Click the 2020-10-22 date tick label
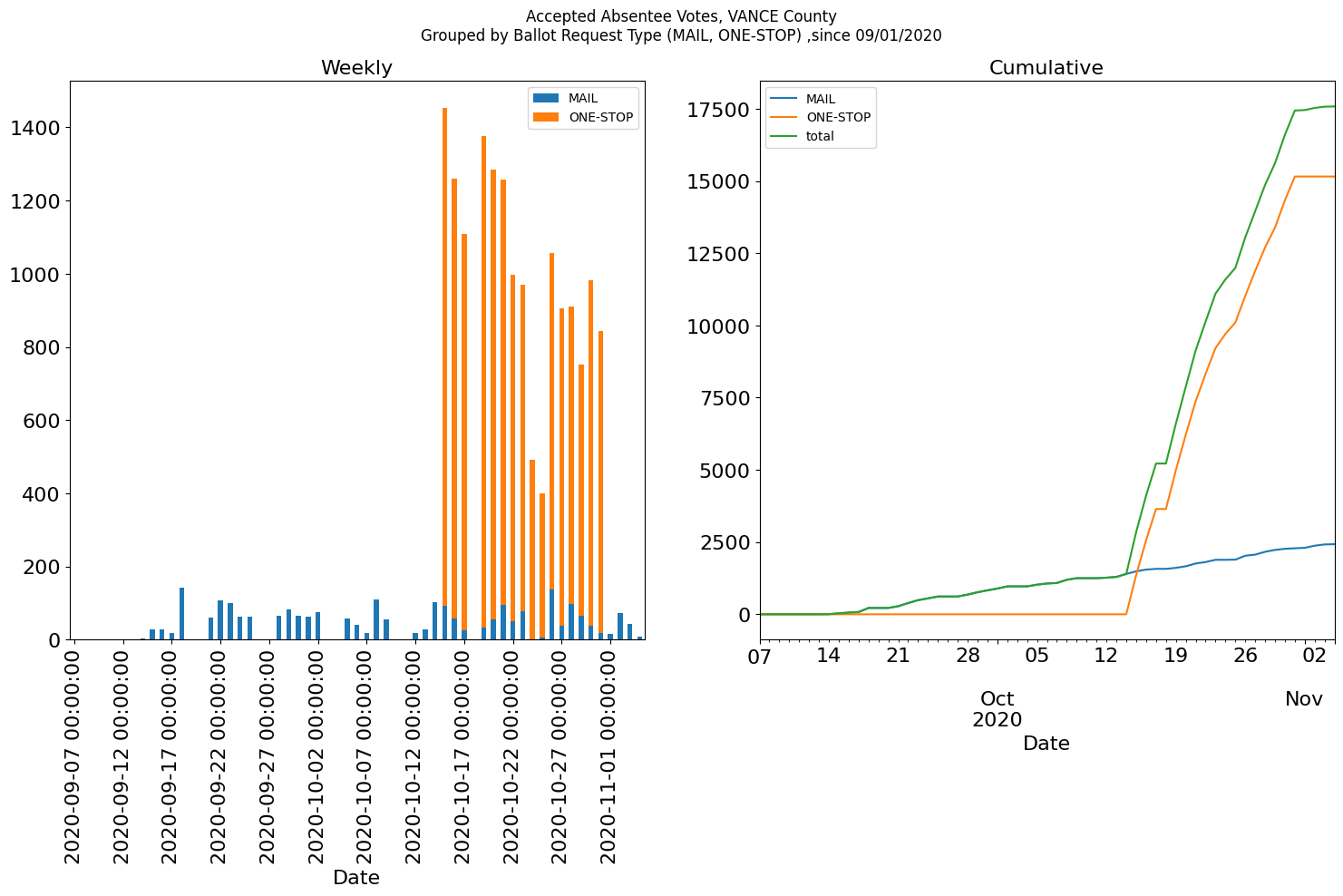The height and width of the screenshot is (896, 1343). point(511,755)
